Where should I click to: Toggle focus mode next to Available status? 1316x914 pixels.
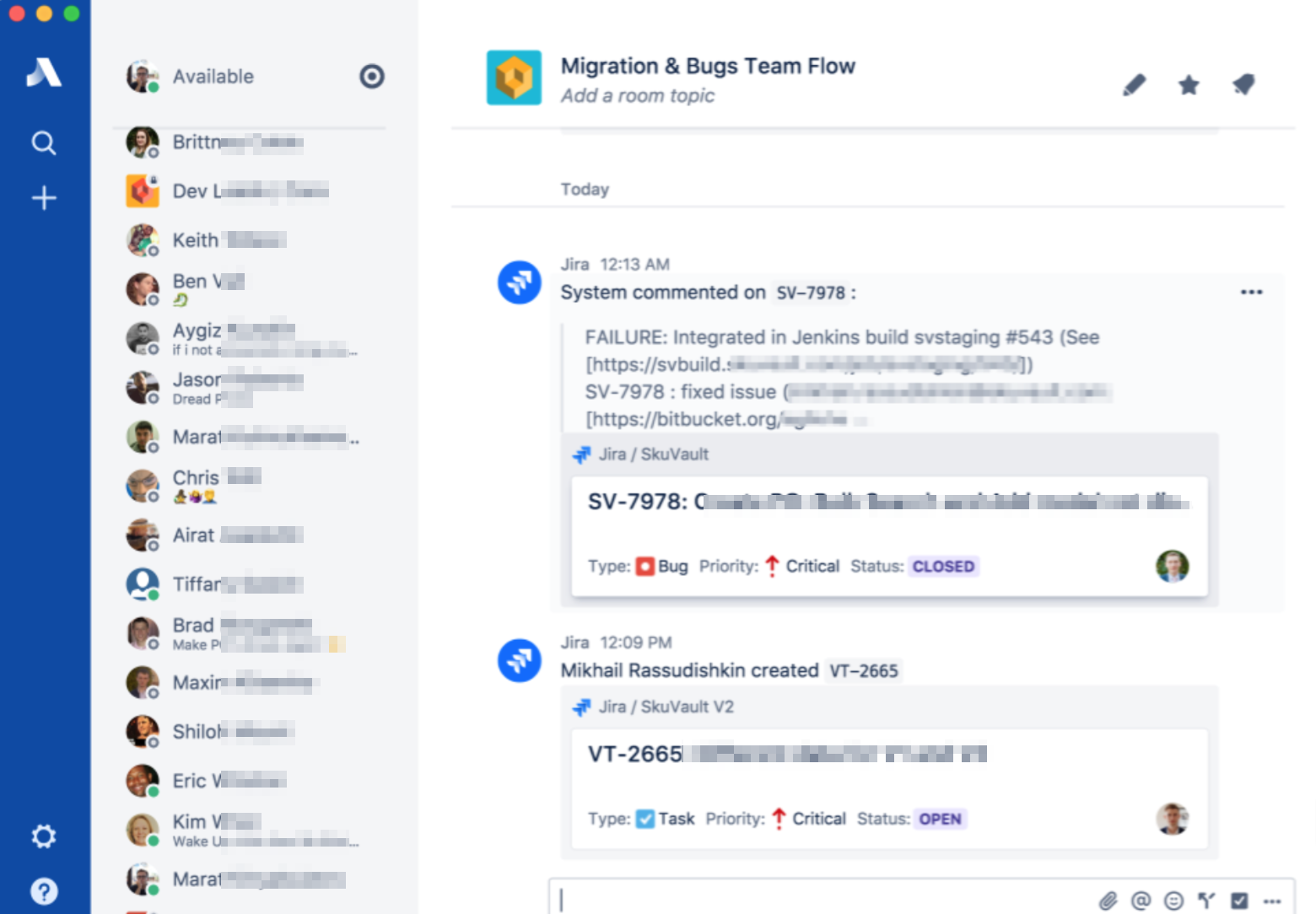pos(372,77)
